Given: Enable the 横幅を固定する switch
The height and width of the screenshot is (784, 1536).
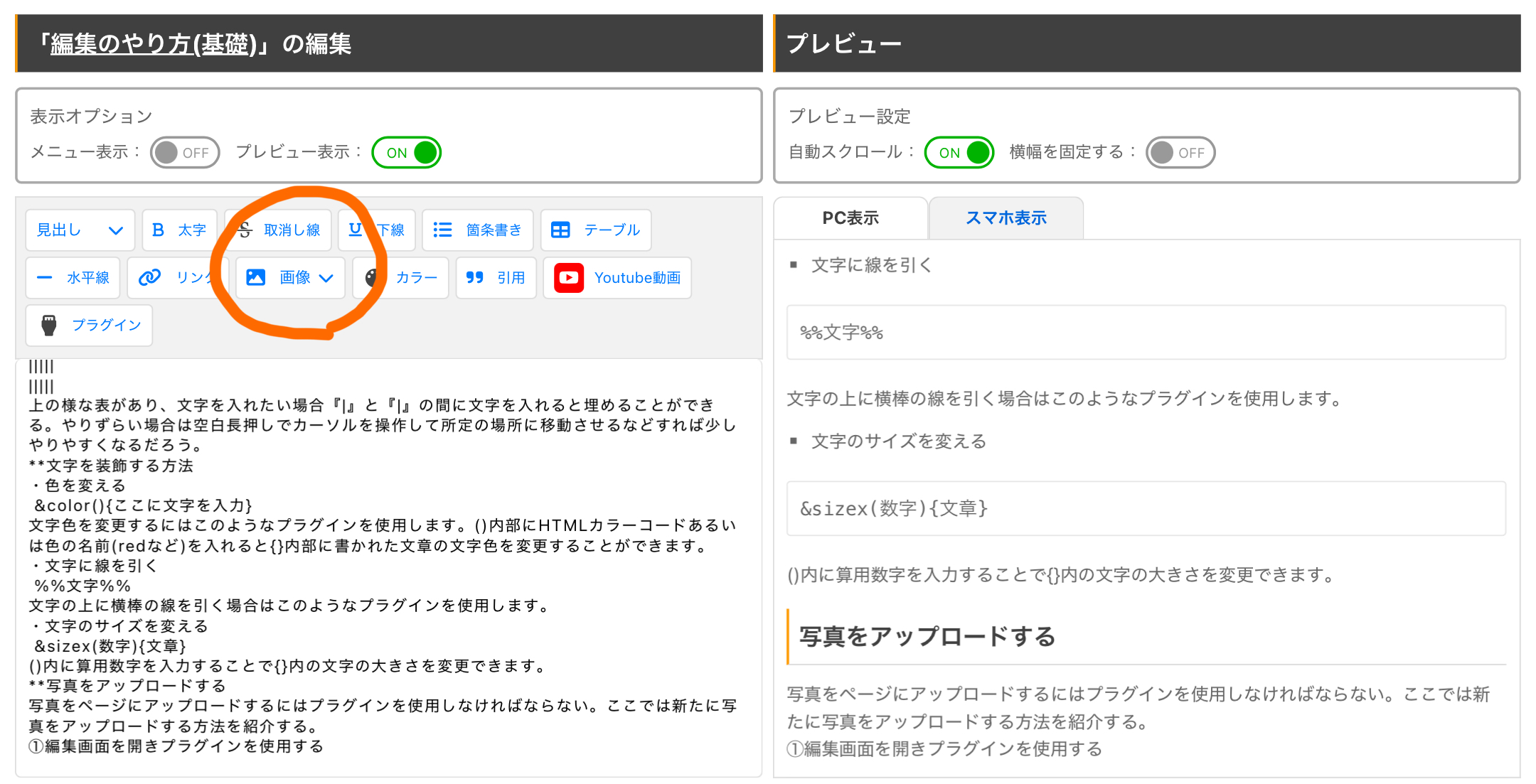Looking at the screenshot, I should 1180,152.
